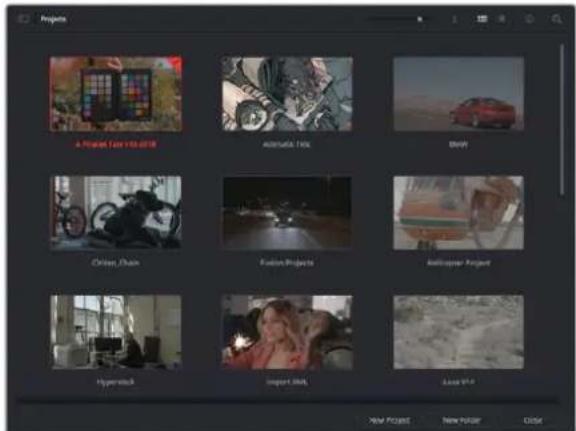576x431 pixels.
Task: Close the Project Manager with Close button
Action: pyautogui.click(x=533, y=420)
